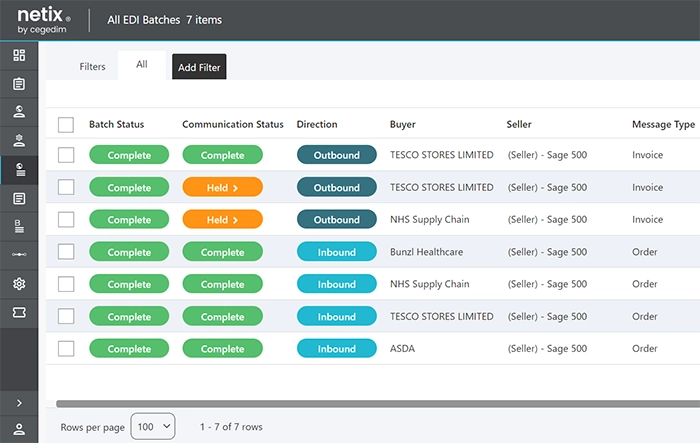Click Batch Status Complete badge in ASDA row
Viewport: 700px width, 443px height.
[129, 348]
